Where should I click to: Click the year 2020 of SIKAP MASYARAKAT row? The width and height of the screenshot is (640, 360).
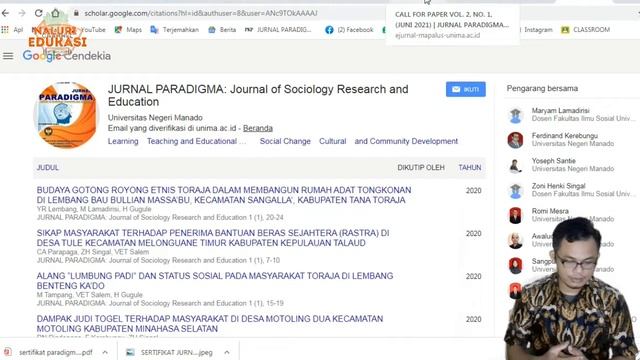(473, 233)
